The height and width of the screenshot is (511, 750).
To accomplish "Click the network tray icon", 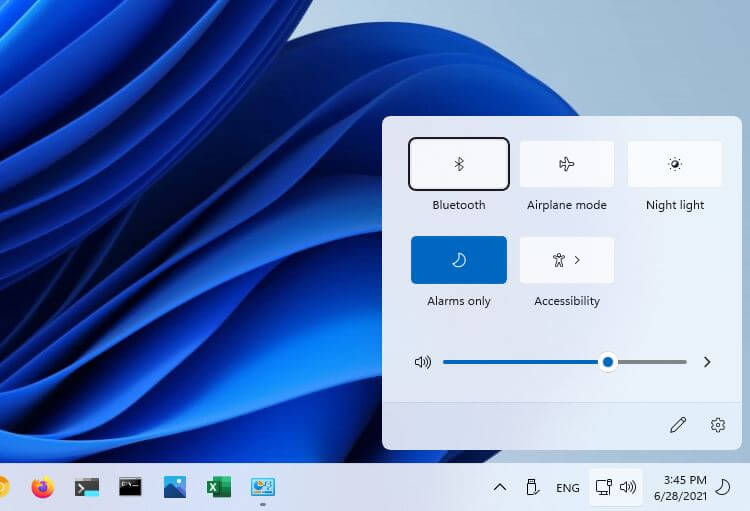I will [604, 488].
